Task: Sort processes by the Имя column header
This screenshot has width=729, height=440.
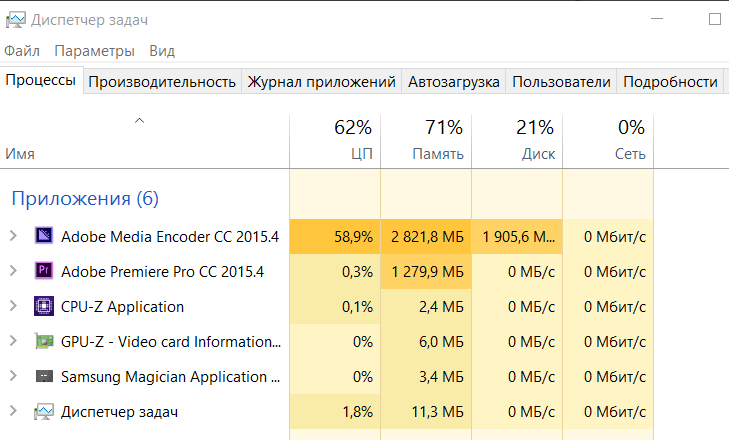Action: (145, 141)
